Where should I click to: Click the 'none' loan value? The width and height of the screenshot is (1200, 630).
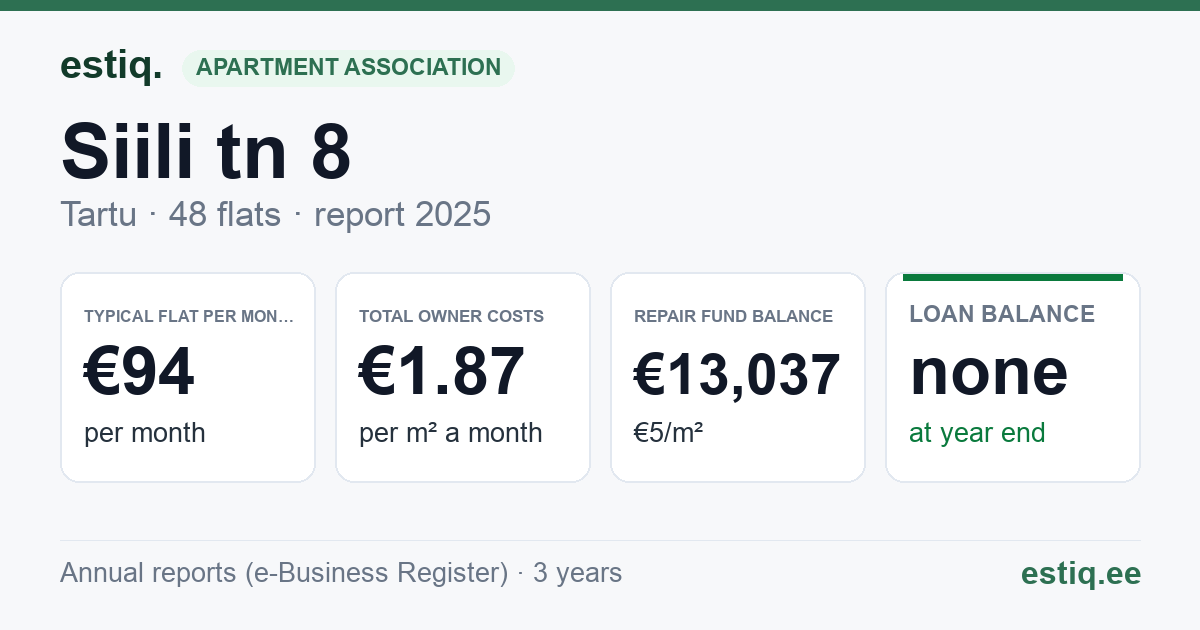tap(989, 372)
